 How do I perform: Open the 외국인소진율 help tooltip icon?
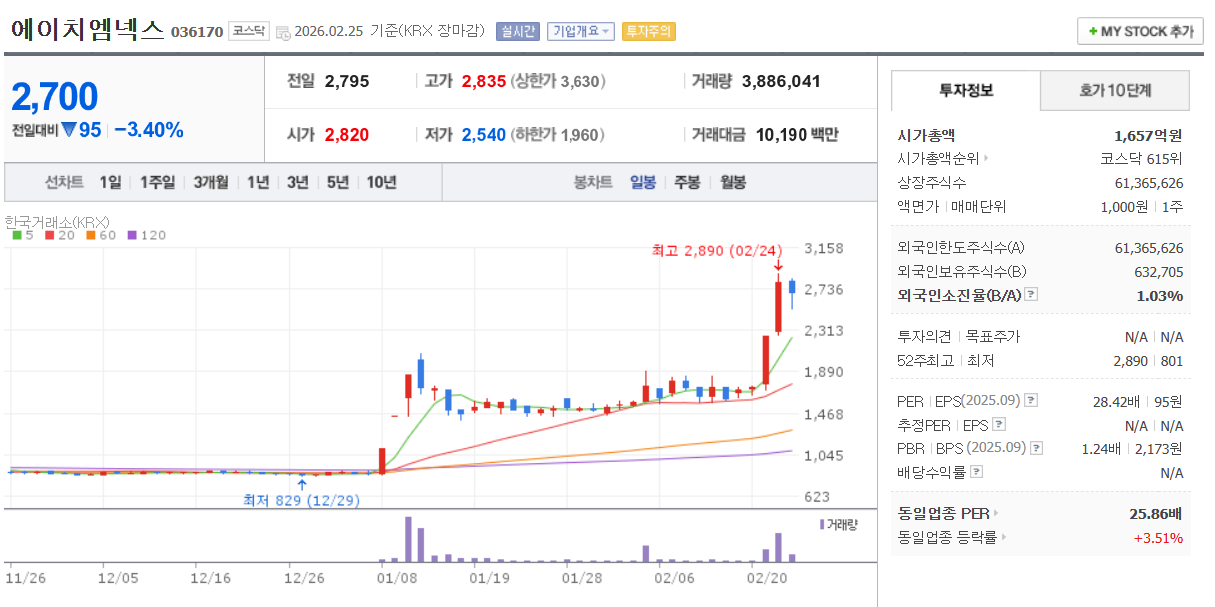coord(1032,293)
